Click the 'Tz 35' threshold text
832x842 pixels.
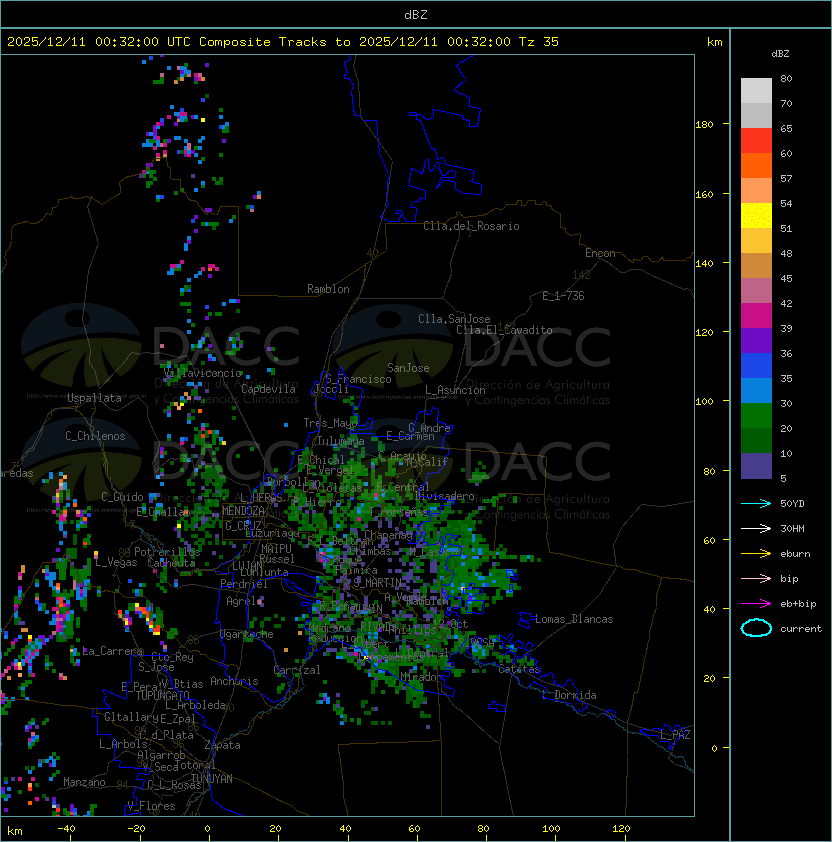(x=539, y=42)
